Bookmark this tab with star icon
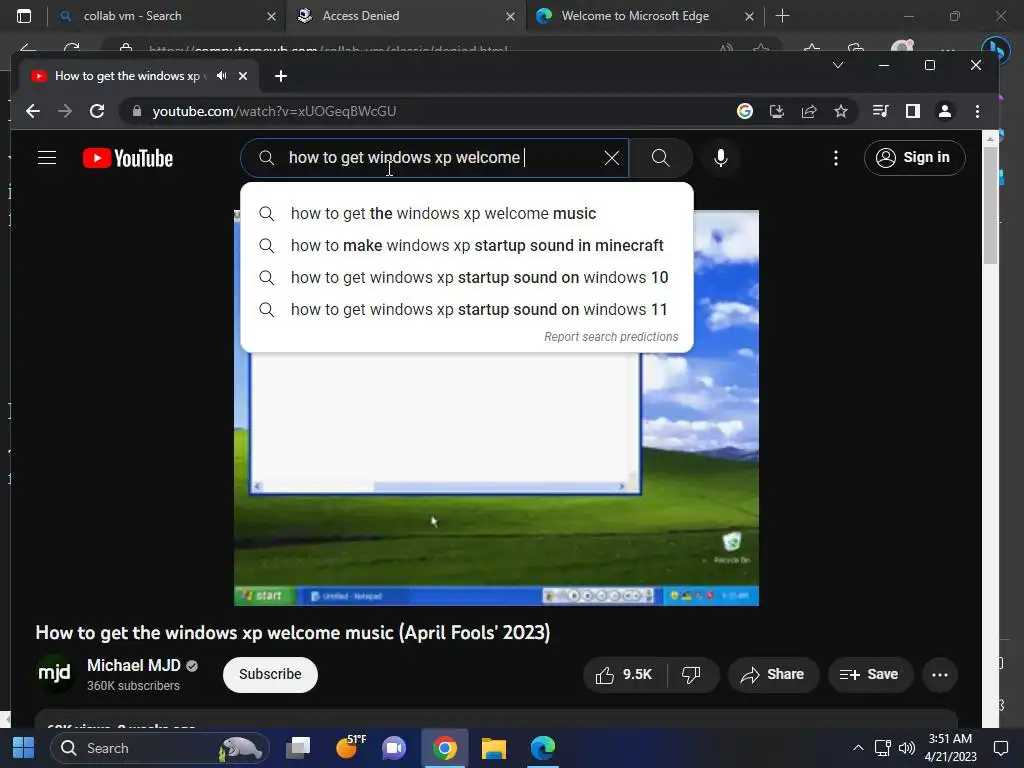Image resolution: width=1024 pixels, height=768 pixels. pyautogui.click(x=840, y=111)
